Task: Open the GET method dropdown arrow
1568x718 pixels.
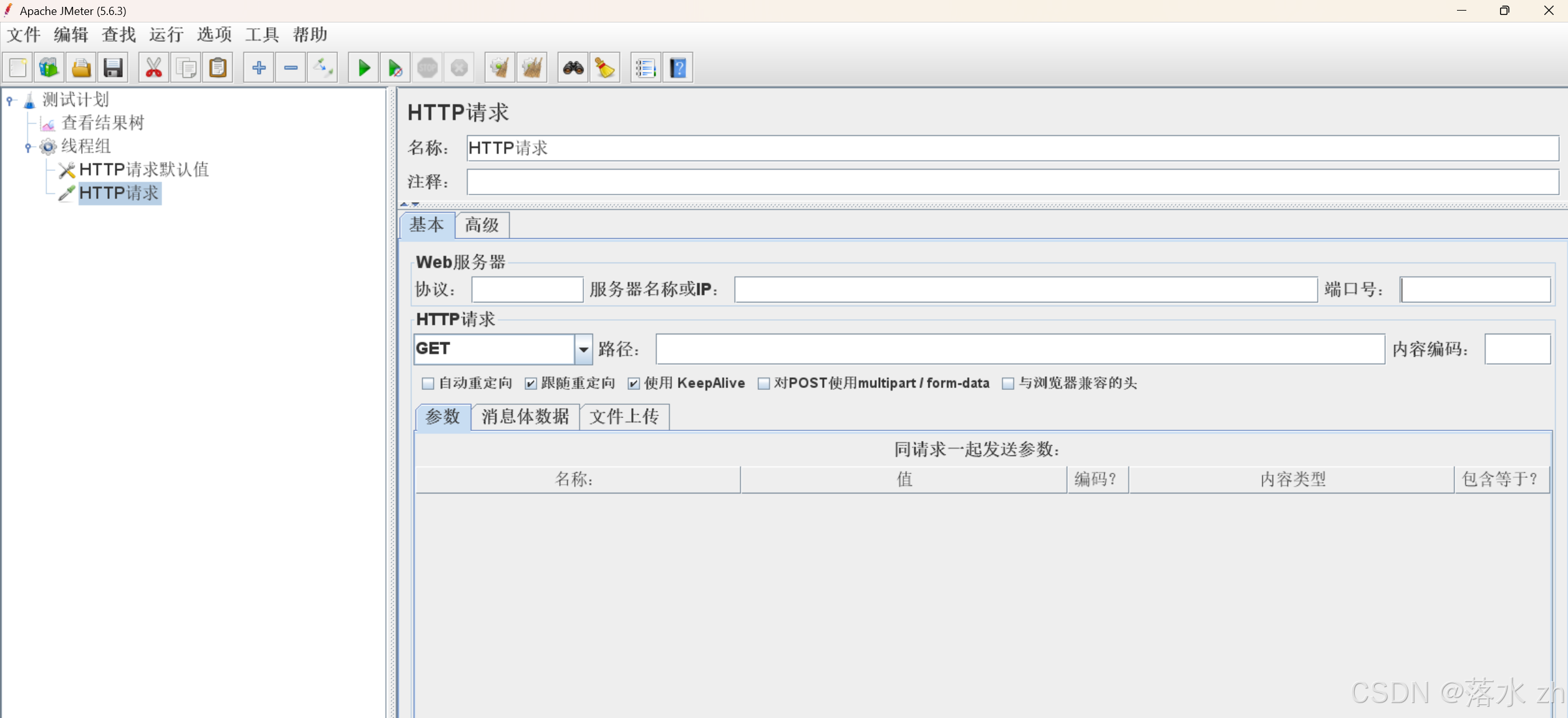Action: coord(583,349)
